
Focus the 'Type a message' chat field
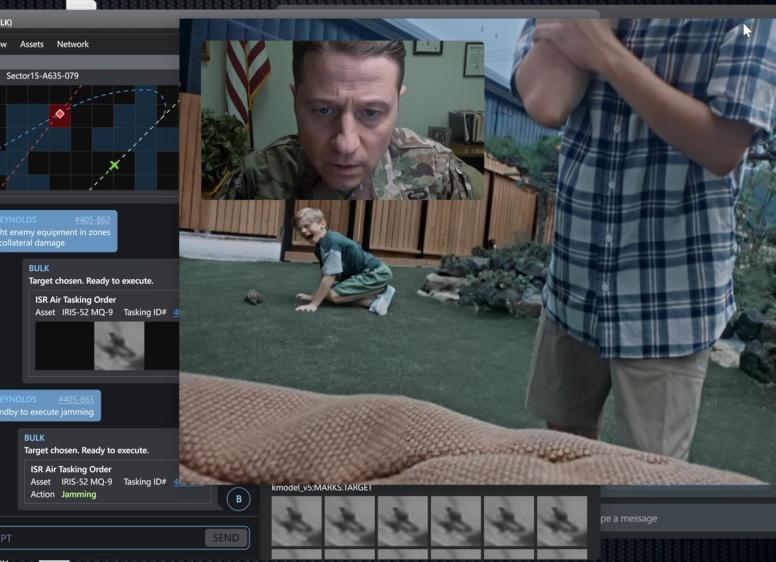[x=688, y=518]
